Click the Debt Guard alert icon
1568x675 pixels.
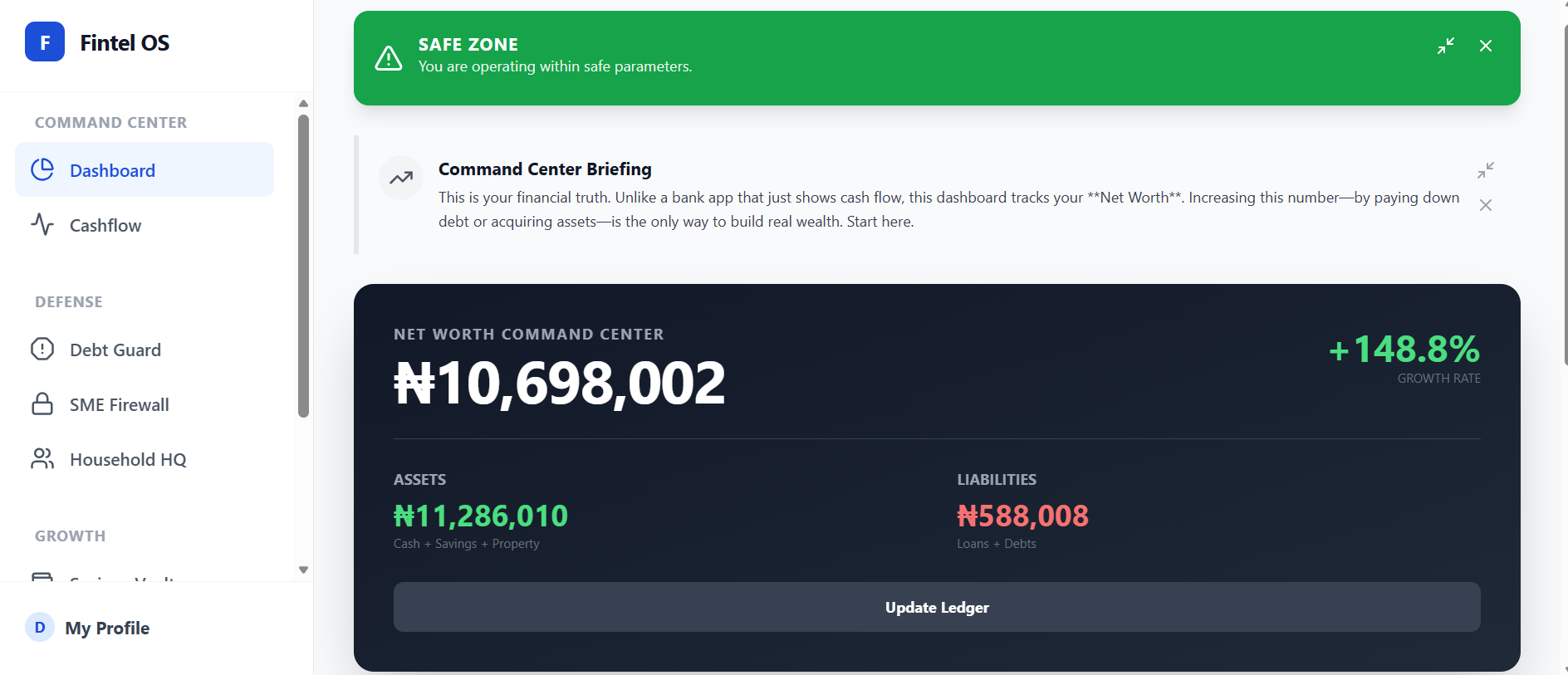click(42, 350)
